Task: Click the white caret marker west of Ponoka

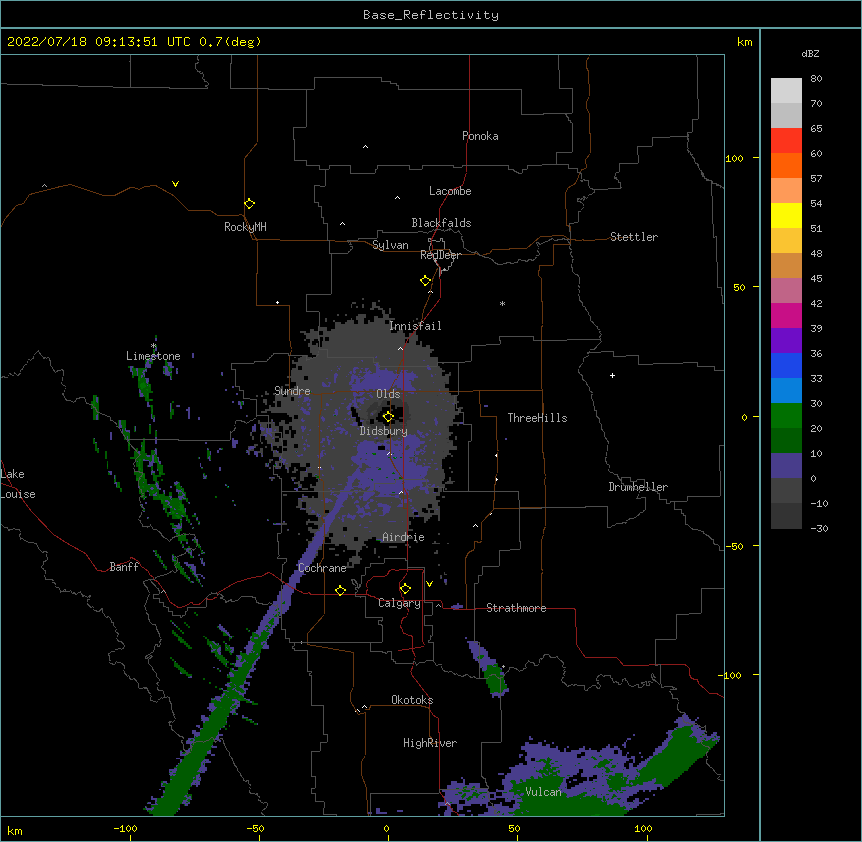Action: point(366,147)
